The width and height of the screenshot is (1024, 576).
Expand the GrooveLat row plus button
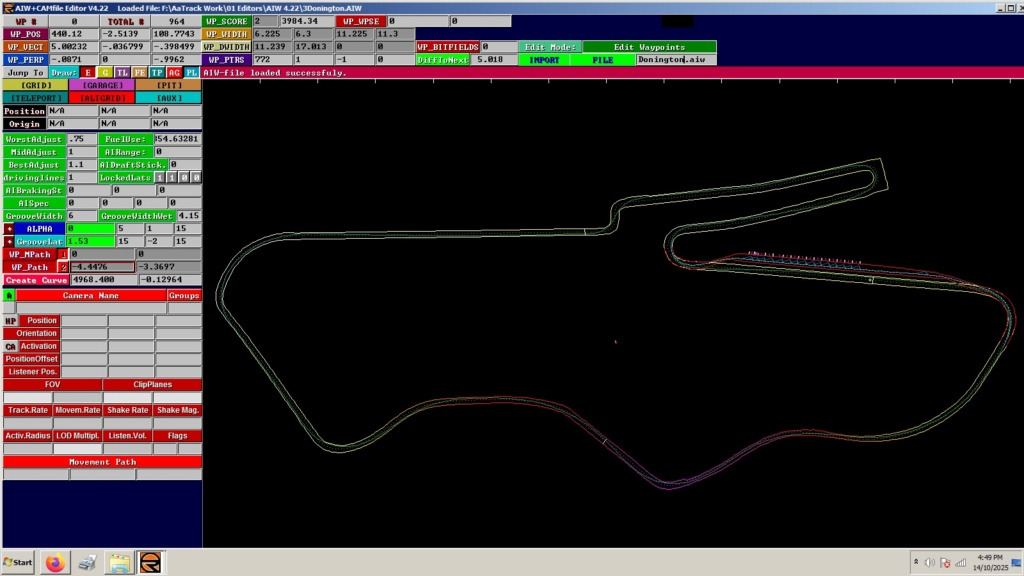(9, 242)
